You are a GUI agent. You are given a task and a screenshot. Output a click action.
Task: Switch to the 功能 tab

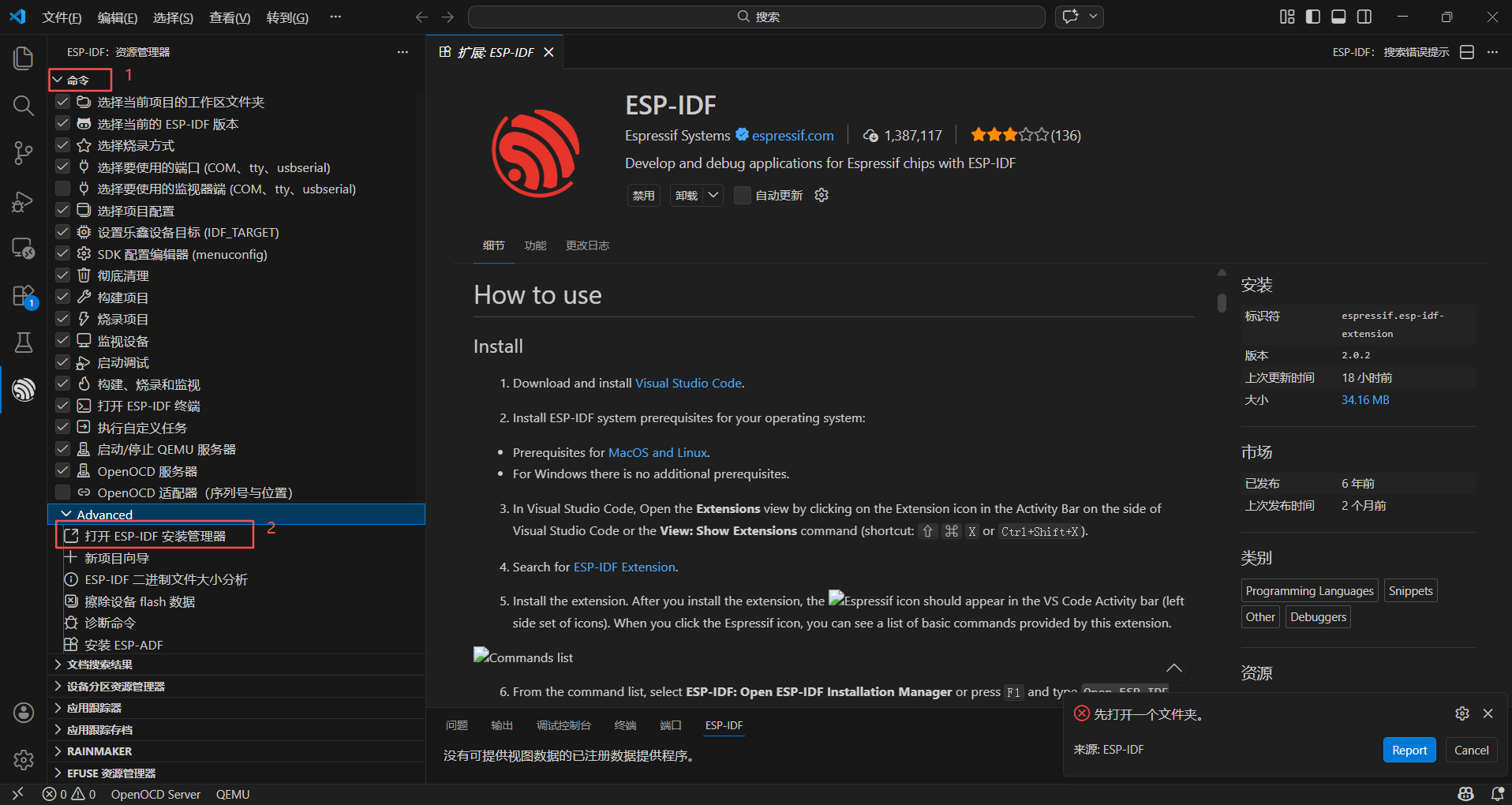[x=535, y=245]
